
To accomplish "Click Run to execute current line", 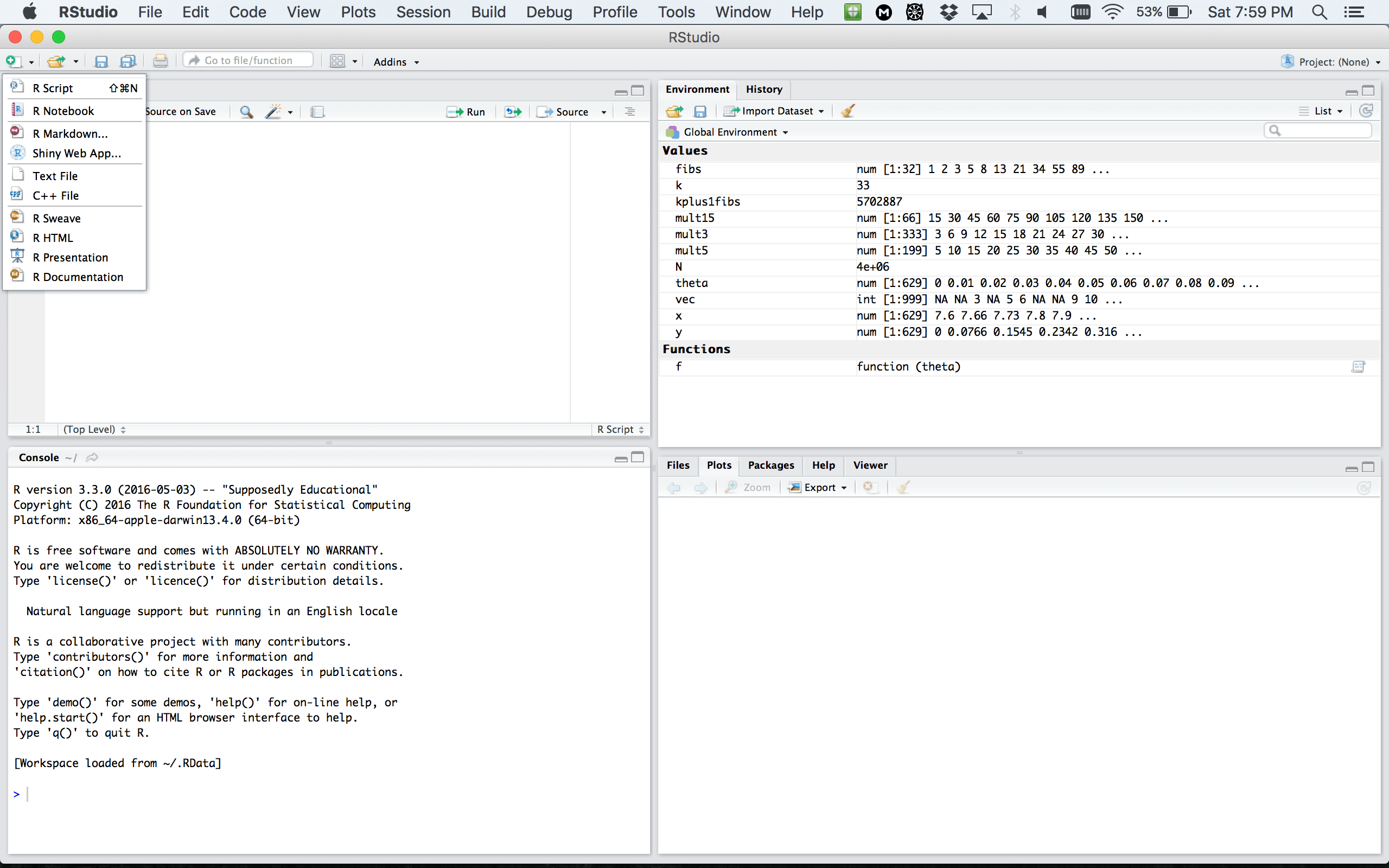I will [x=467, y=111].
